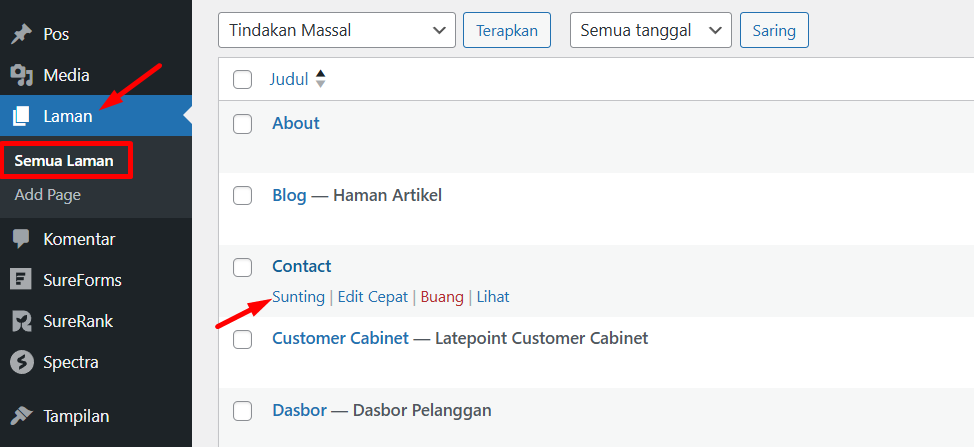Sort pages using the Judul column arrows
This screenshot has height=447, width=974.
click(320, 79)
